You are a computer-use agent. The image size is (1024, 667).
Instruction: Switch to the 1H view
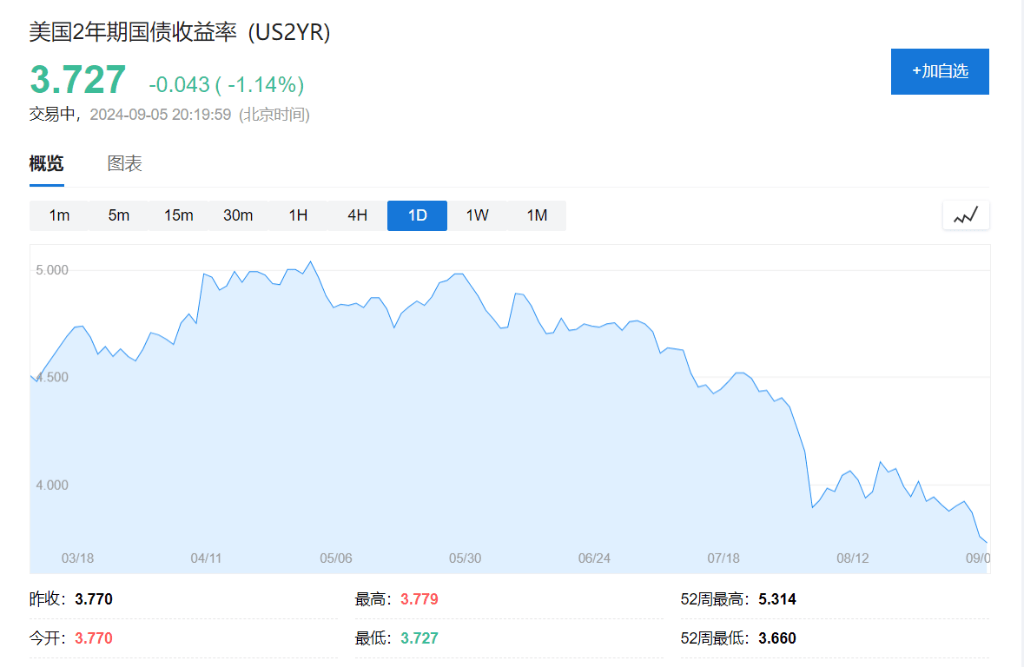[297, 215]
